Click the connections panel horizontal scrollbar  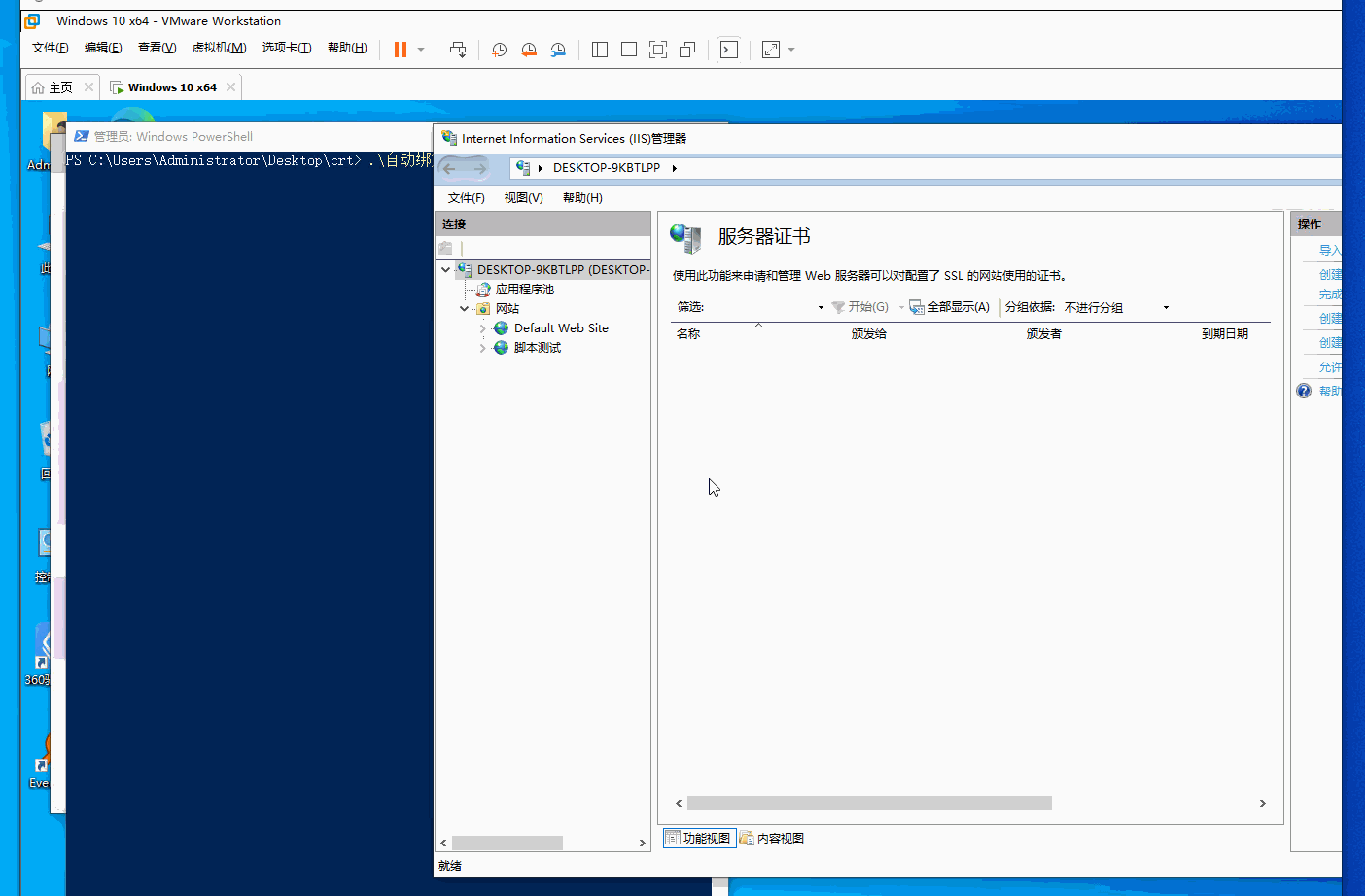pos(507,843)
